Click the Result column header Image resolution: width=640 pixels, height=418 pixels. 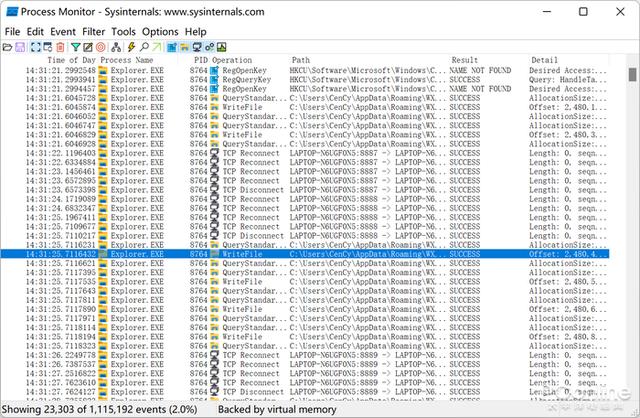(464, 60)
